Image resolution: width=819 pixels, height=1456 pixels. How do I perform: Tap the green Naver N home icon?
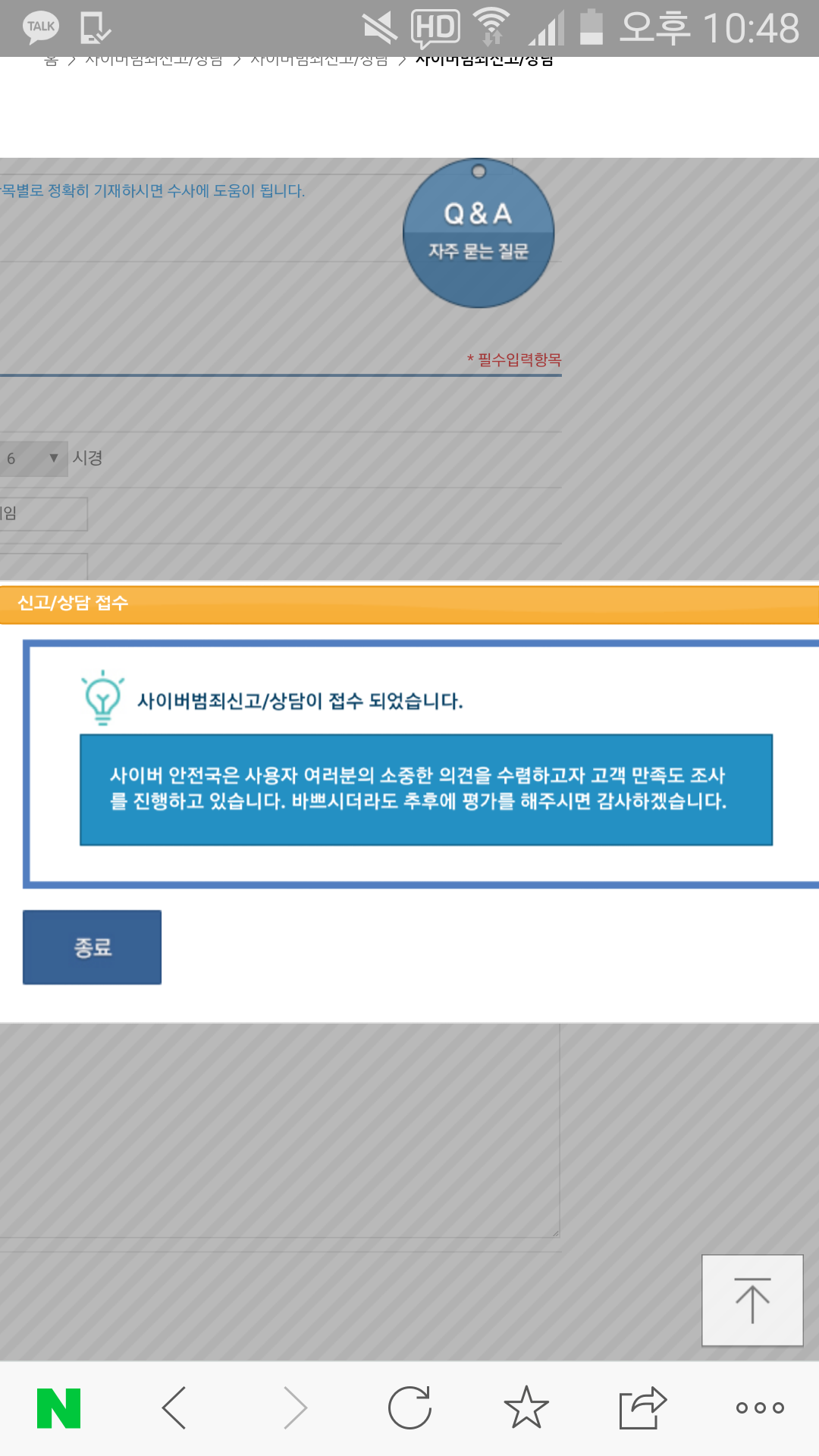tap(58, 1408)
